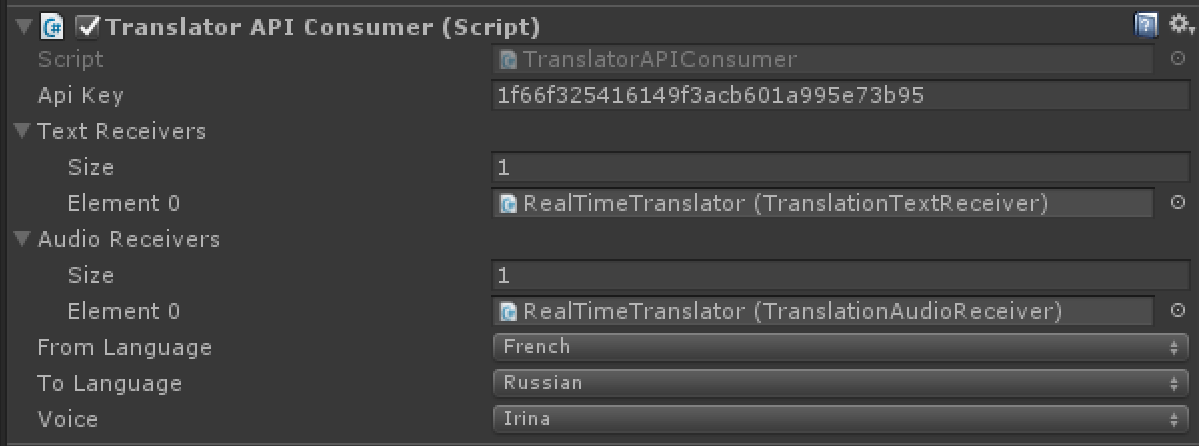Click into the Api Key text field
This screenshot has height=446, width=1199.
(840, 96)
